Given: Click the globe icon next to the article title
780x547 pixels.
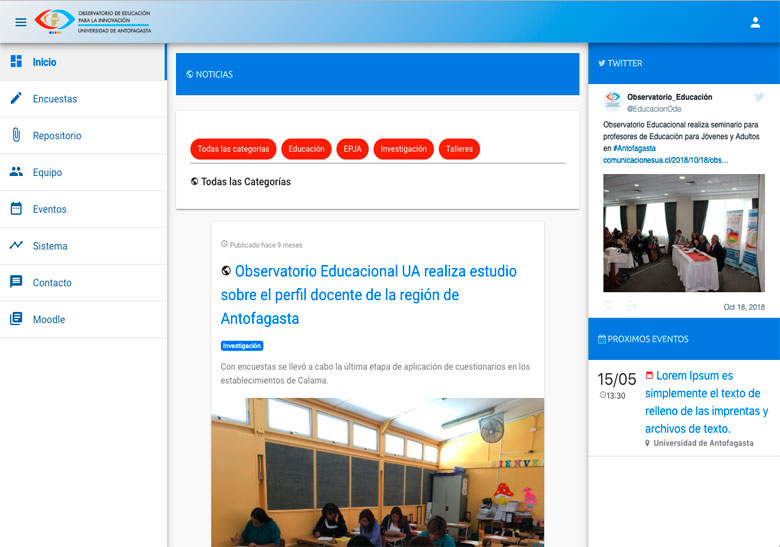Looking at the screenshot, I should (226, 271).
